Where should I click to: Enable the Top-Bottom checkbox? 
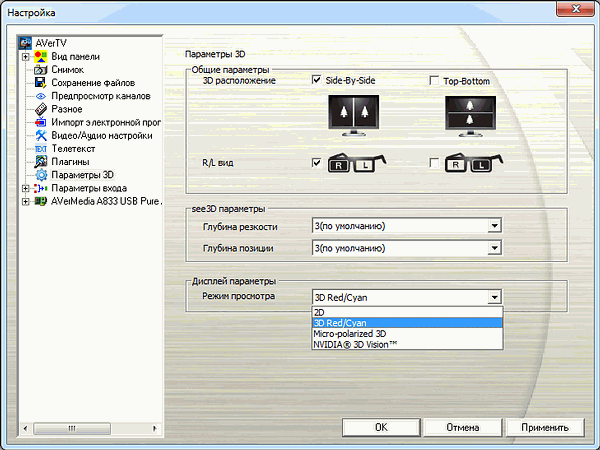pos(434,81)
